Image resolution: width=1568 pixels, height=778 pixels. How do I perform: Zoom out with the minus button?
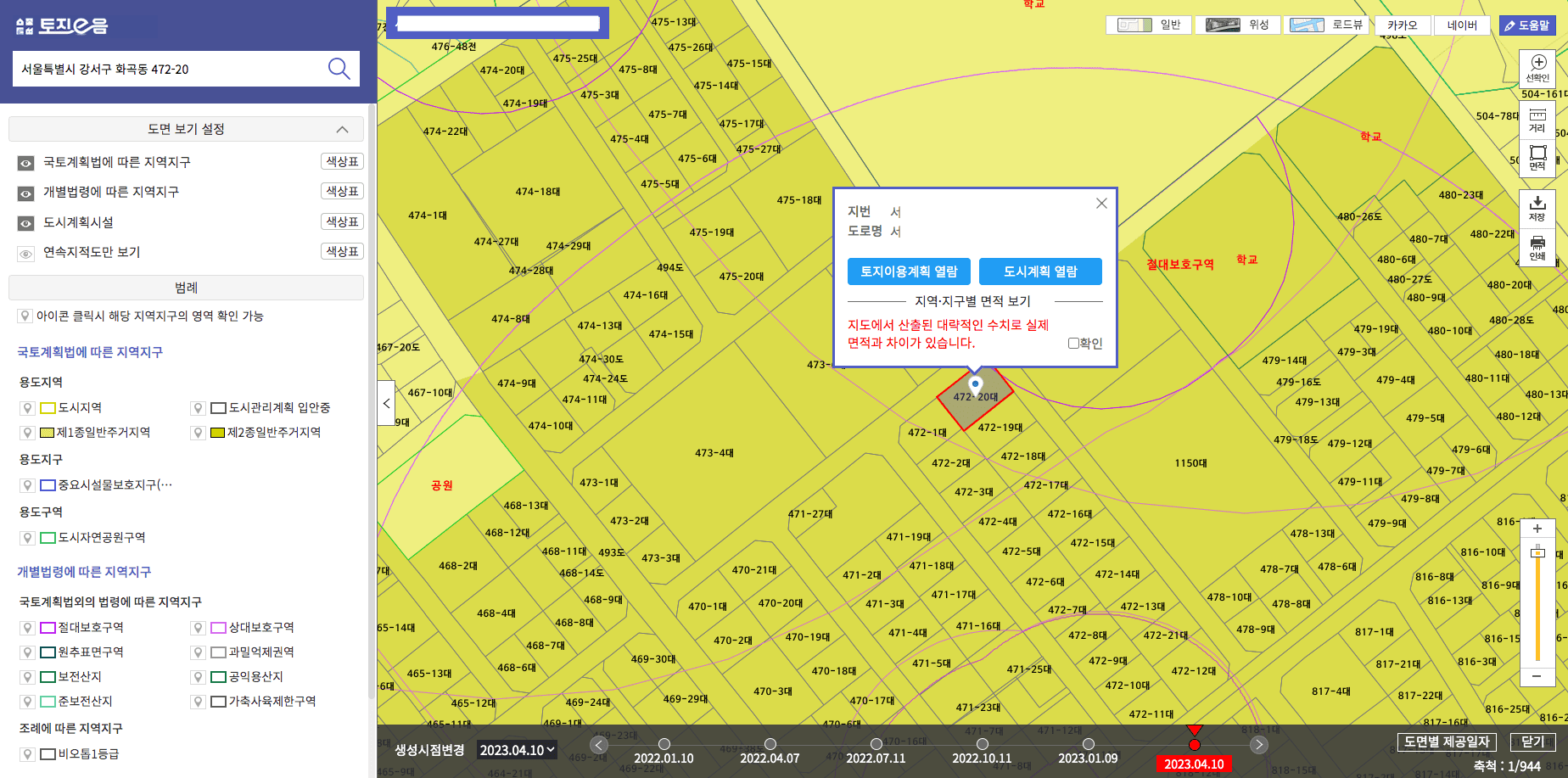coord(1537,676)
